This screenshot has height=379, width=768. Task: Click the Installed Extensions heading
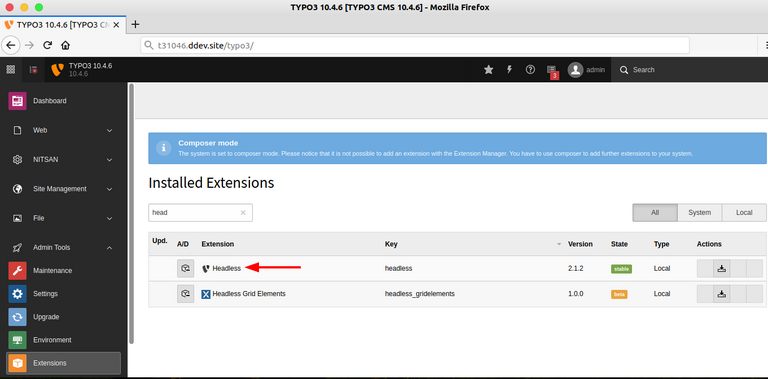click(211, 183)
